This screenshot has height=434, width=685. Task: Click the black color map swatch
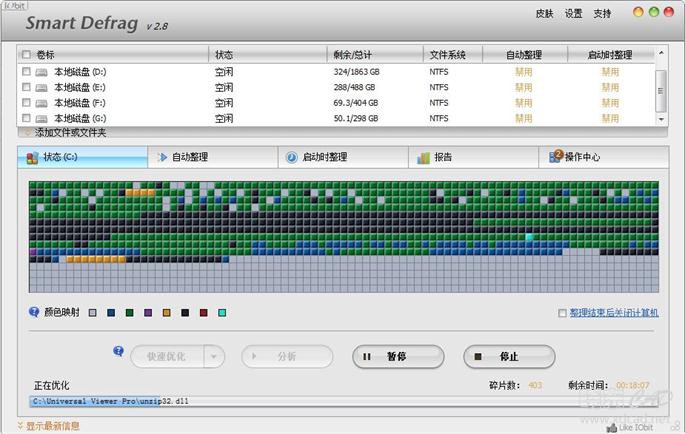coord(185,312)
